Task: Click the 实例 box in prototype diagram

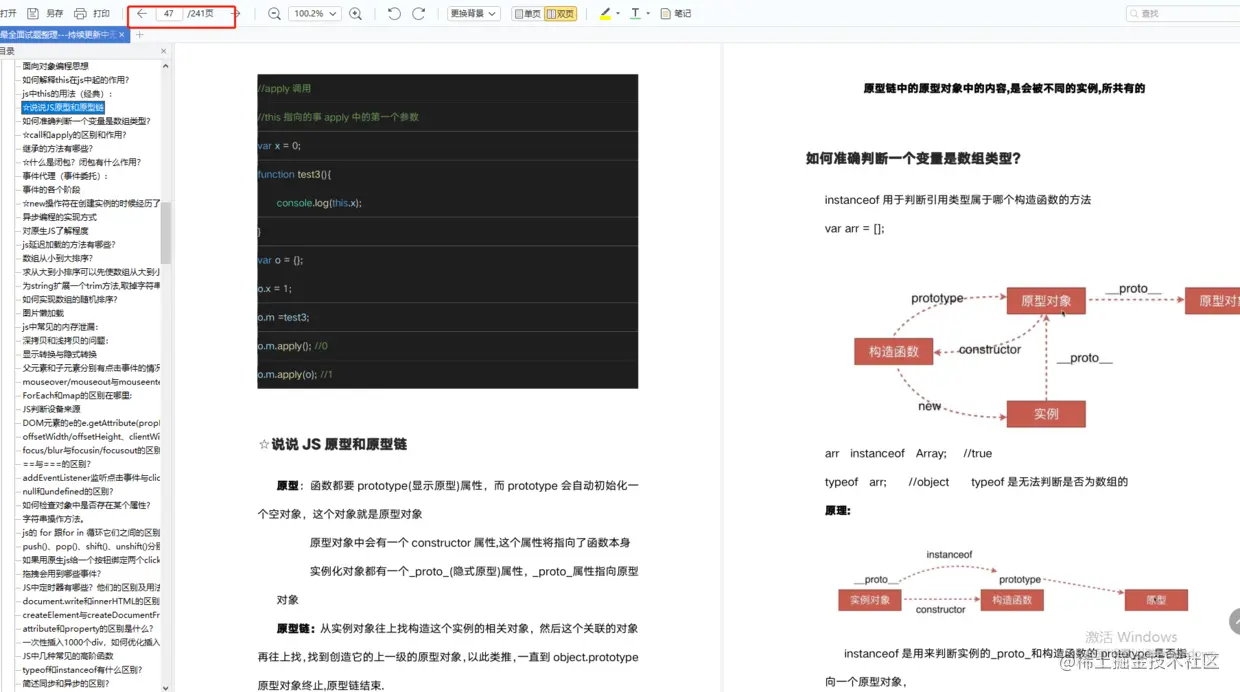Action: click(x=1046, y=414)
